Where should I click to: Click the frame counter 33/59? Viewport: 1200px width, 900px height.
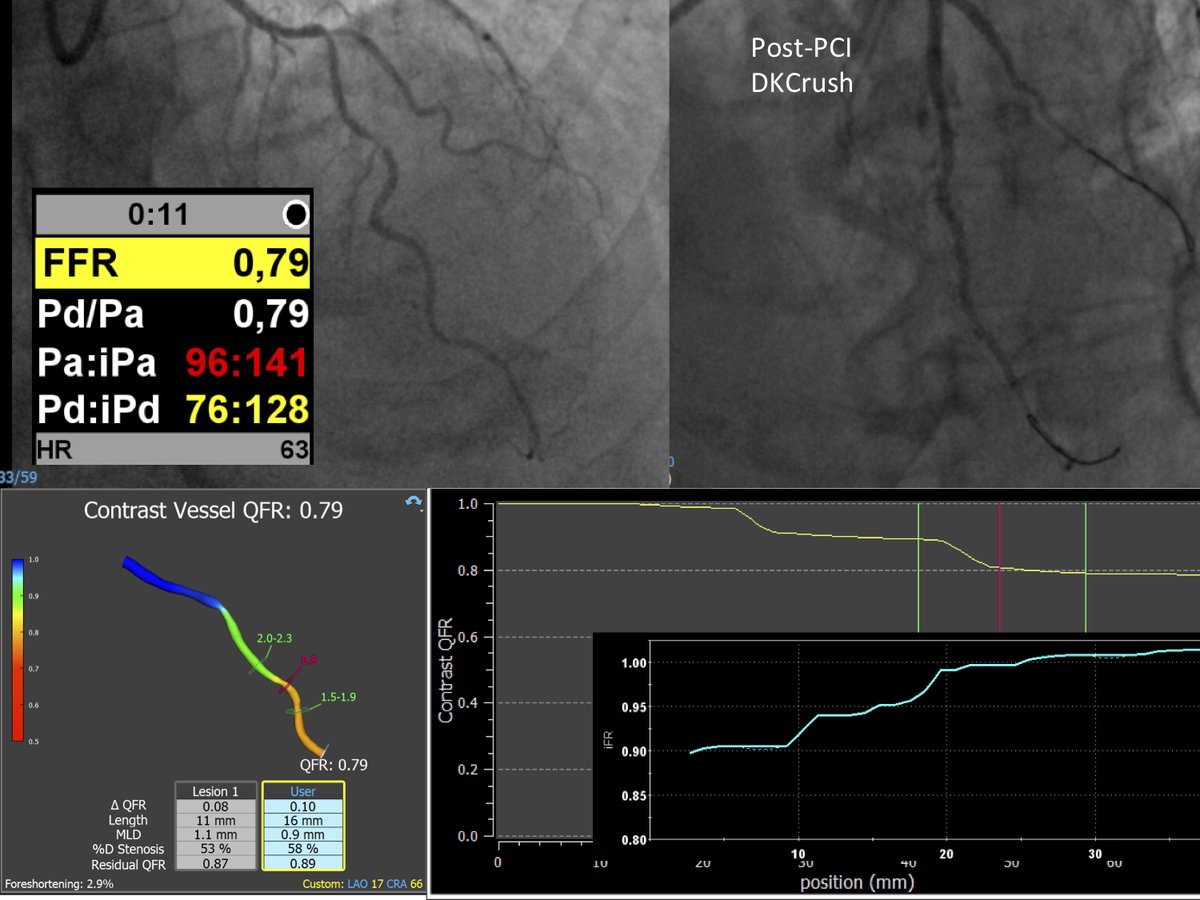20,478
